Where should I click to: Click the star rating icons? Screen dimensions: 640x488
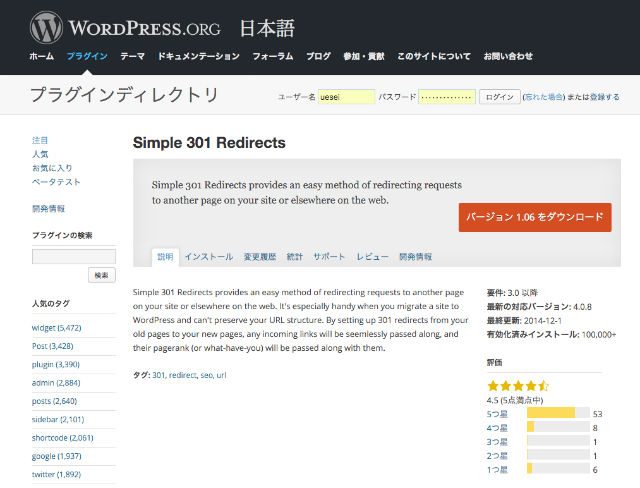[x=518, y=386]
